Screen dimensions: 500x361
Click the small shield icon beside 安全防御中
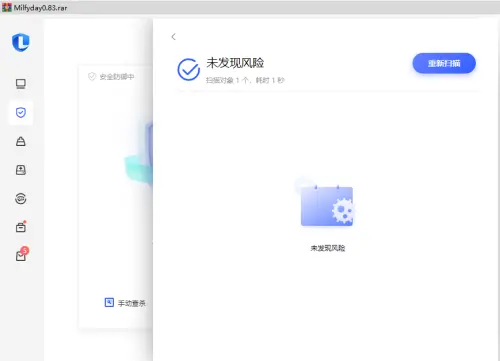click(92, 76)
